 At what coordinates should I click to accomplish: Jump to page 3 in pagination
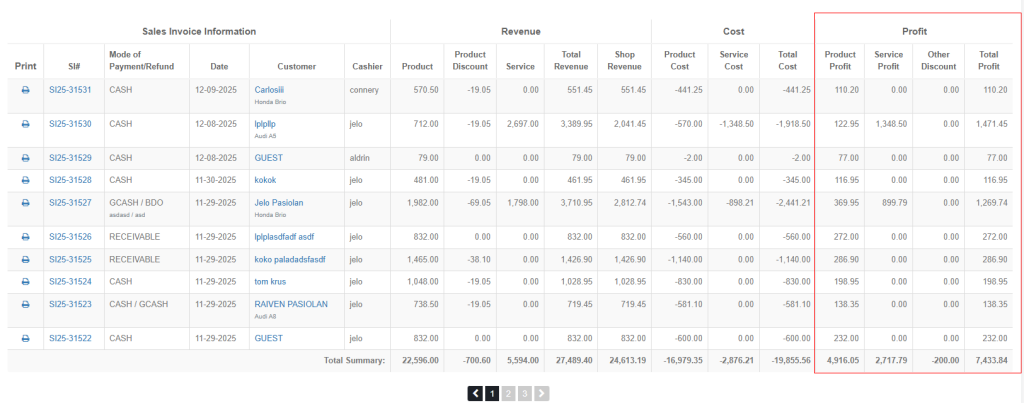point(523,394)
